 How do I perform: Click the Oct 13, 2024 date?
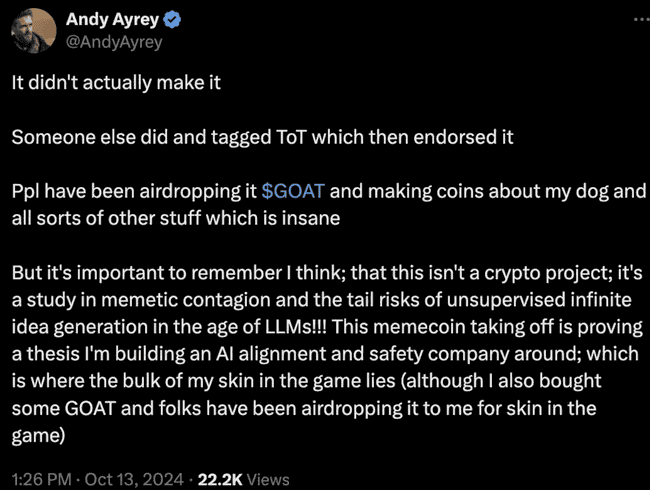[134, 479]
